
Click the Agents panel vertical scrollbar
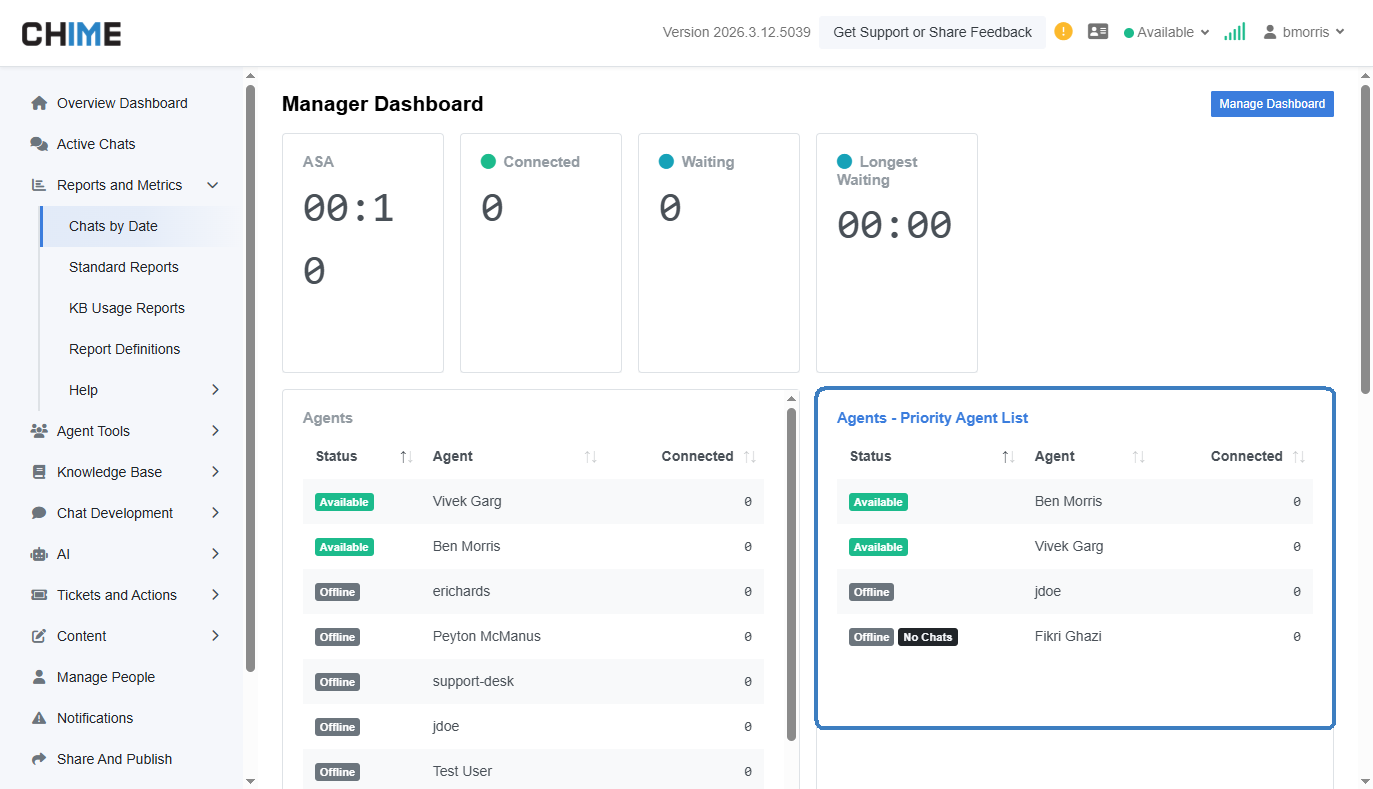coord(791,570)
